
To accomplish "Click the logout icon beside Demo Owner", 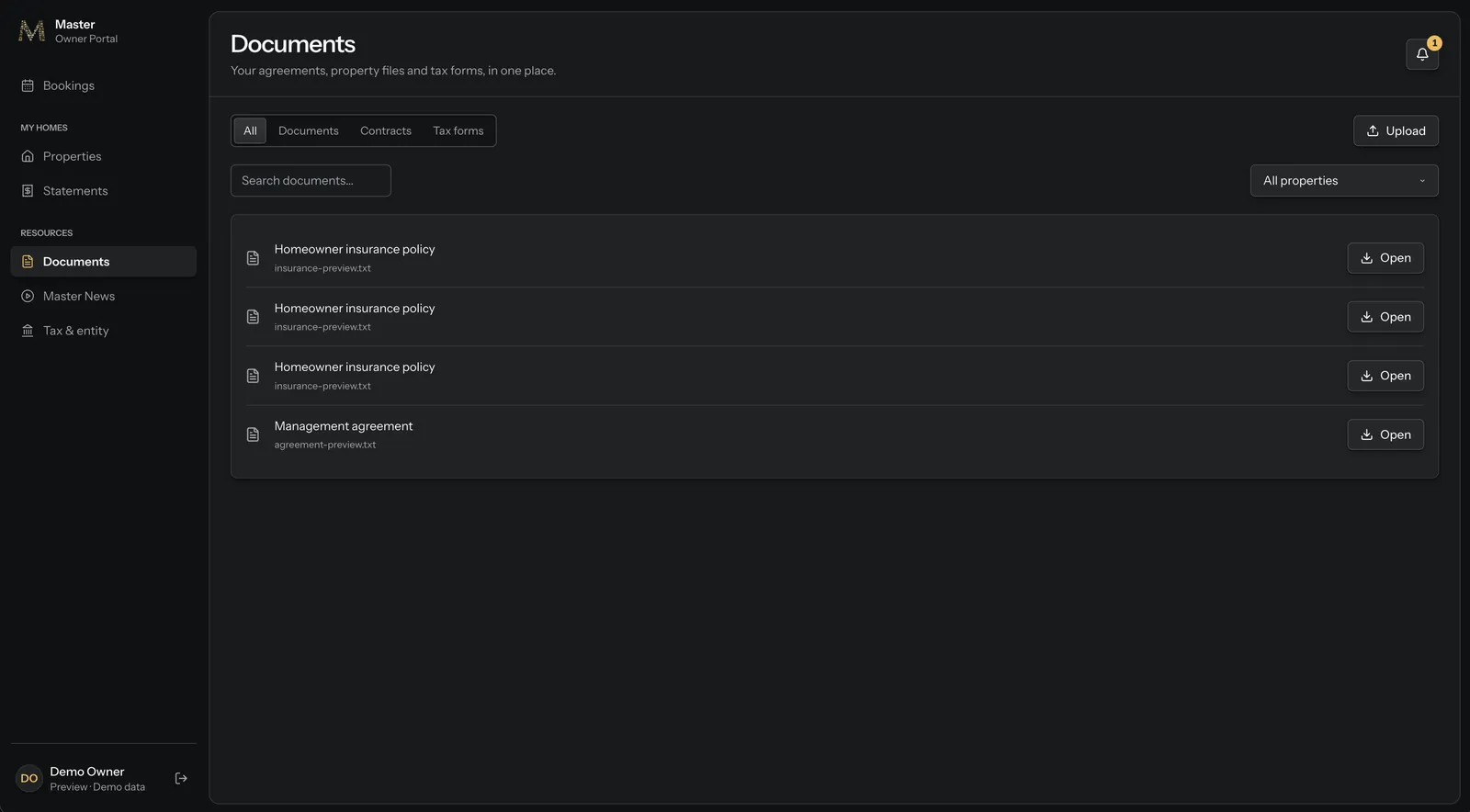I will [181, 778].
